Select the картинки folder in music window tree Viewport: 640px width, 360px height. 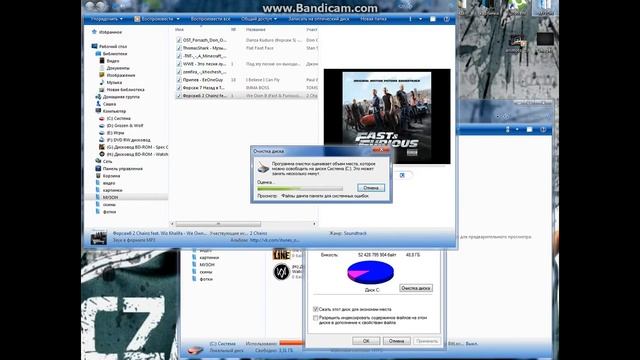tap(112, 190)
